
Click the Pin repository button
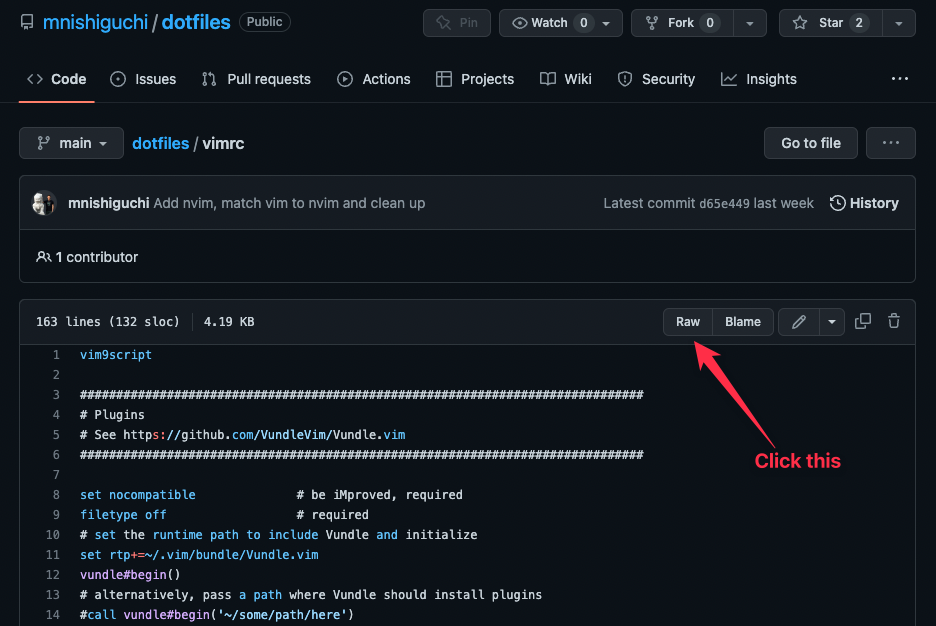pos(456,22)
